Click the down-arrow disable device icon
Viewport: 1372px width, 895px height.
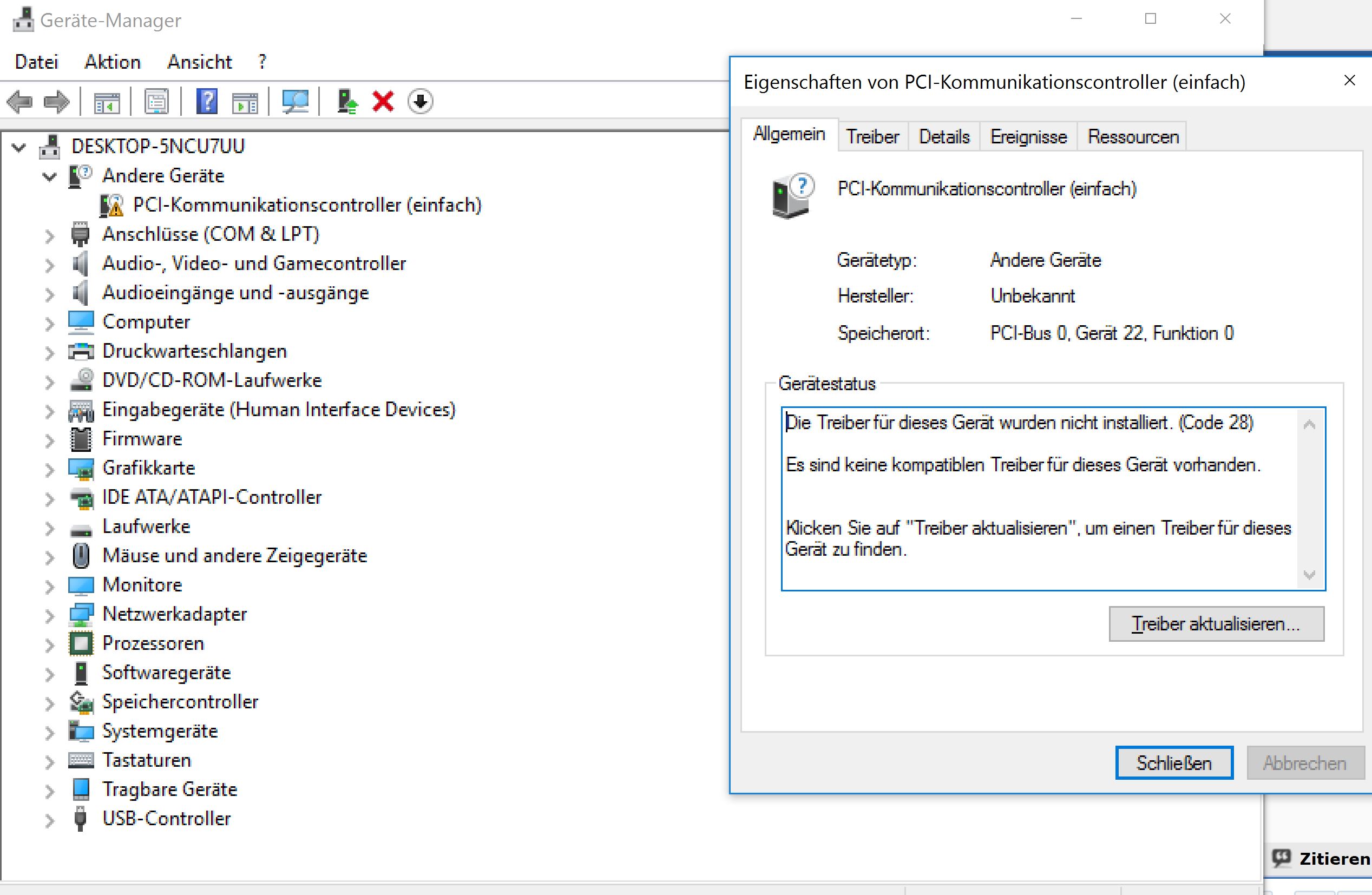[x=420, y=102]
